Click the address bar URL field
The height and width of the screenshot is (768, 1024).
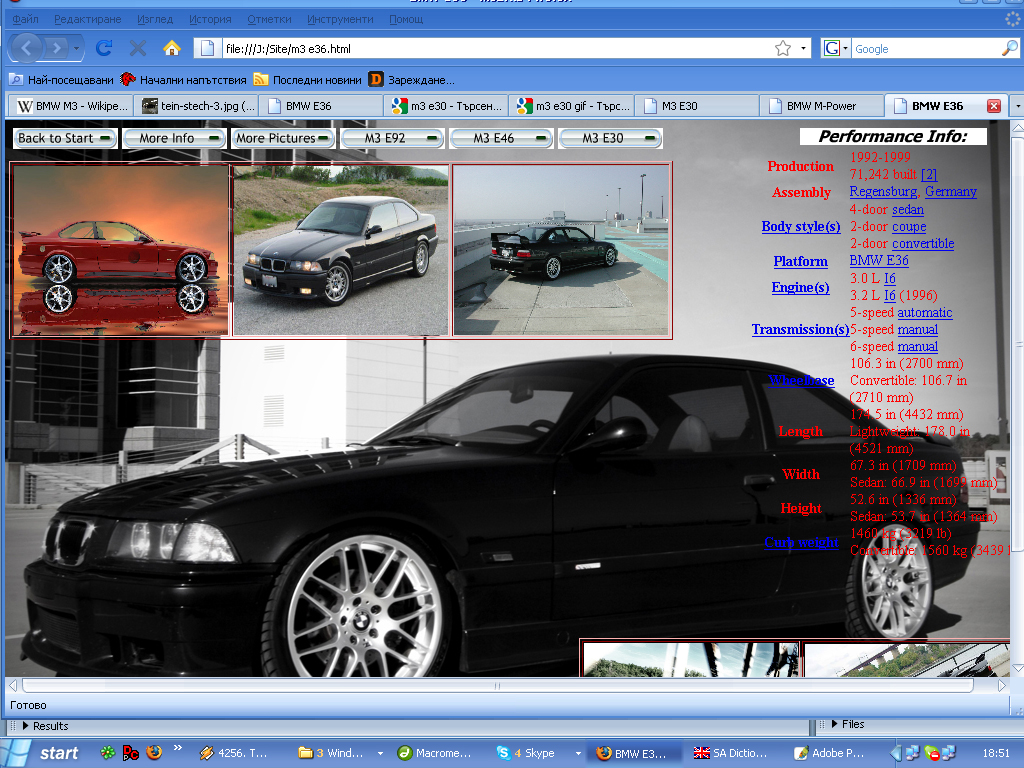click(496, 48)
